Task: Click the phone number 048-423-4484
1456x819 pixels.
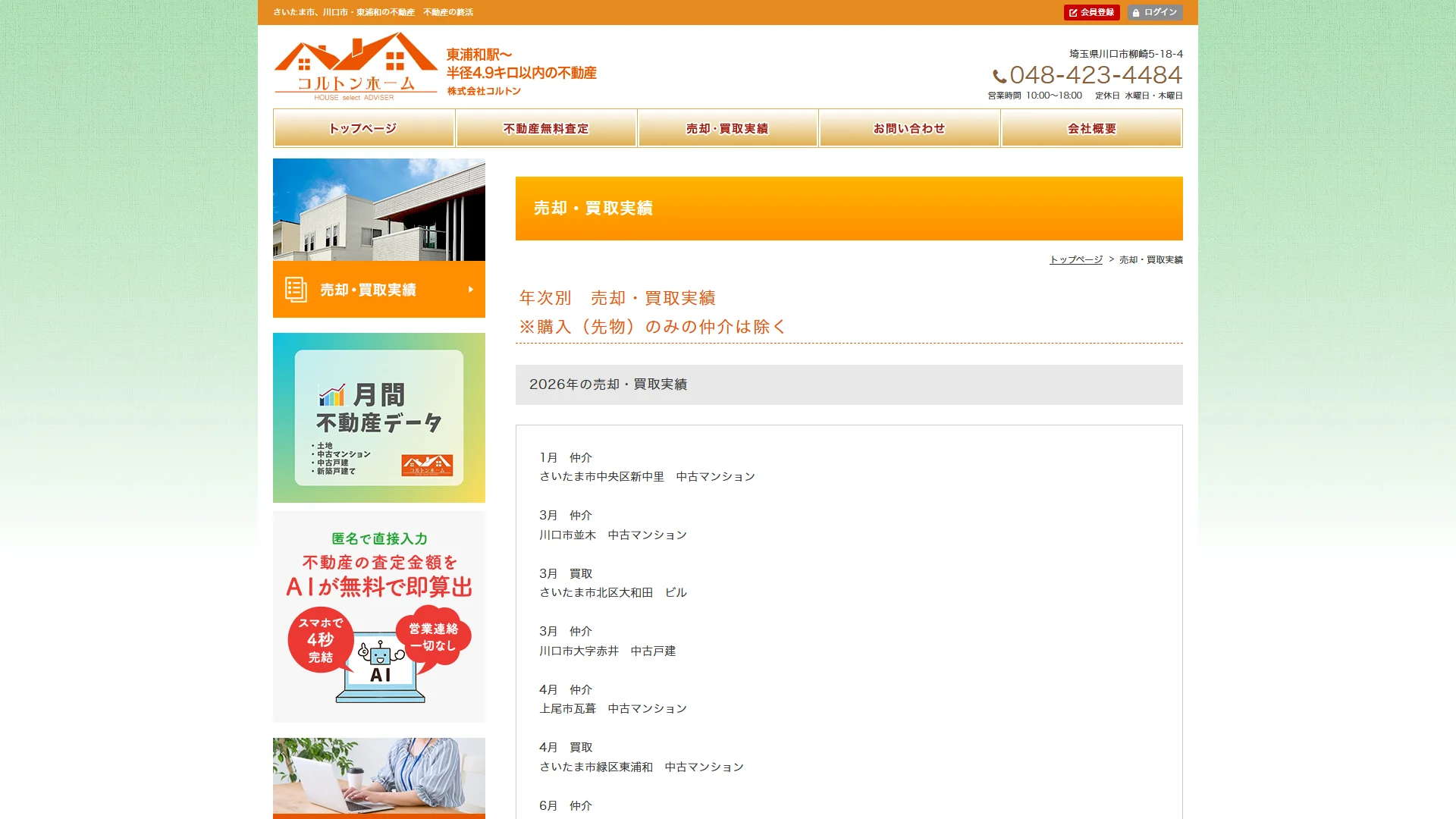Action: pos(1096,75)
